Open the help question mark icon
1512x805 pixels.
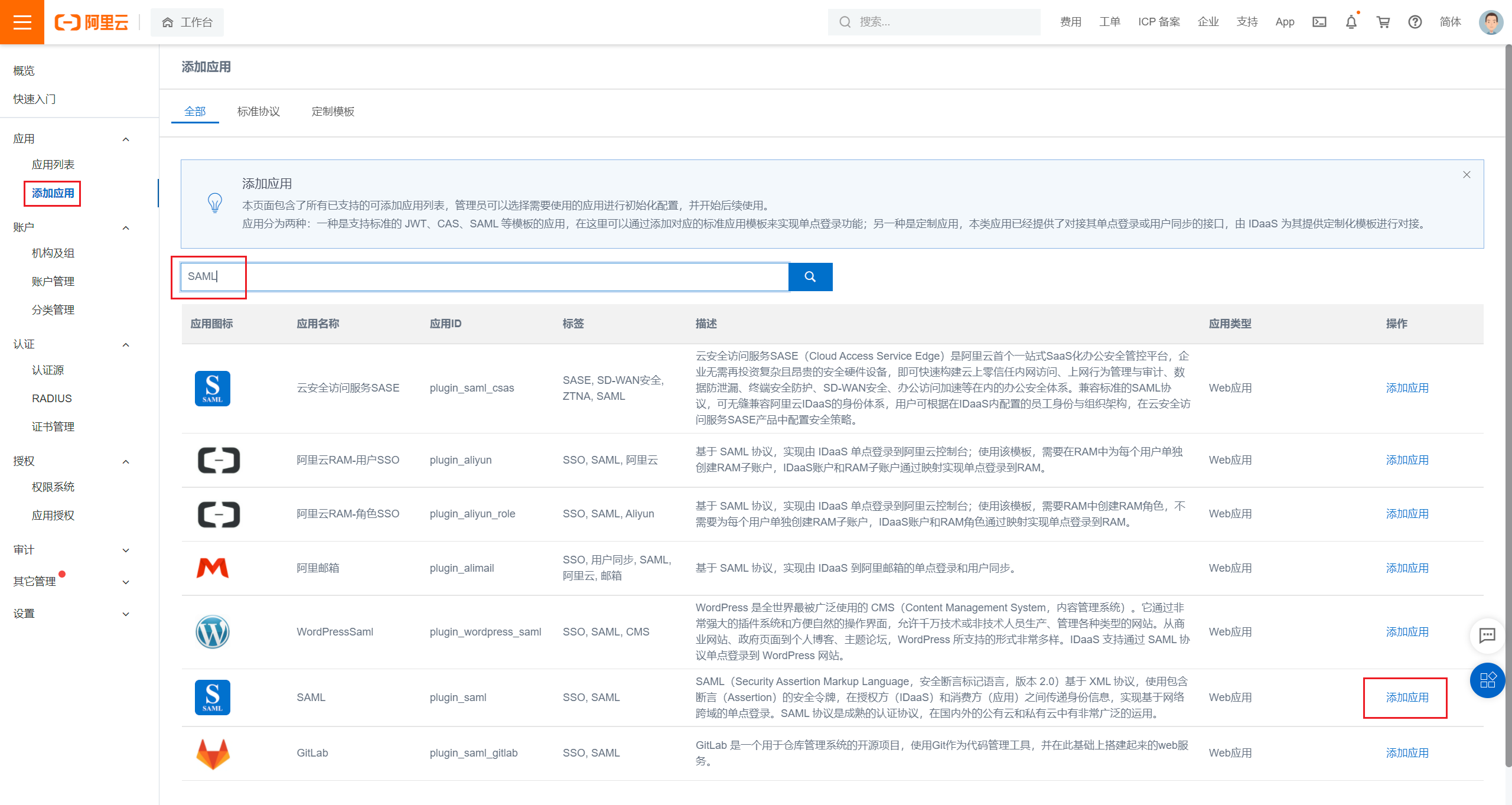[1415, 22]
